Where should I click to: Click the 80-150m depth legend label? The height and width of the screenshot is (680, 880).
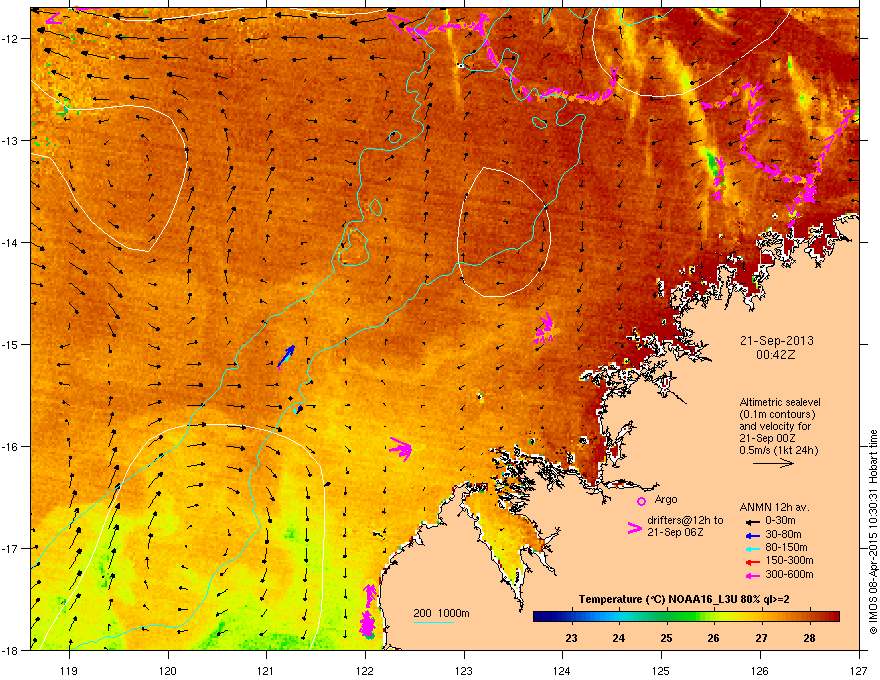tap(786, 548)
